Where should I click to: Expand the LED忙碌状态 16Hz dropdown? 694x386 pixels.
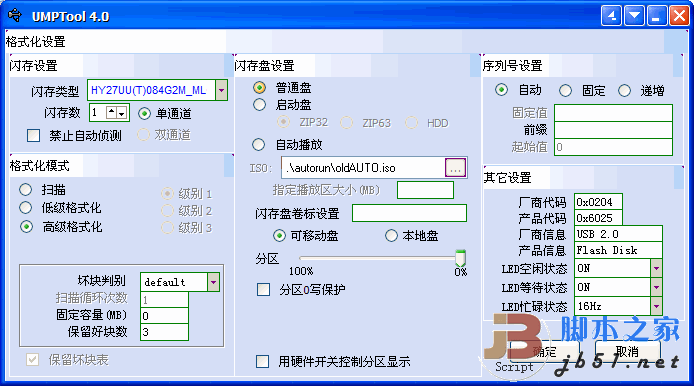coord(656,306)
